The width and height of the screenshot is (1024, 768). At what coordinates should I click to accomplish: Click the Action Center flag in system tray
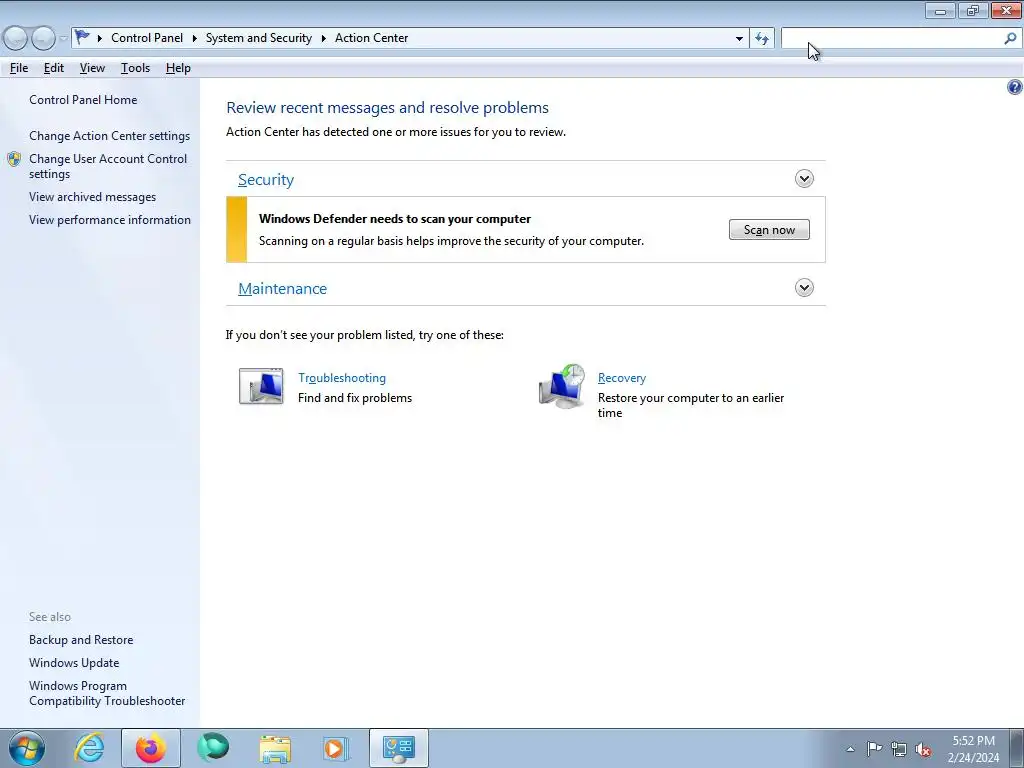(x=874, y=749)
